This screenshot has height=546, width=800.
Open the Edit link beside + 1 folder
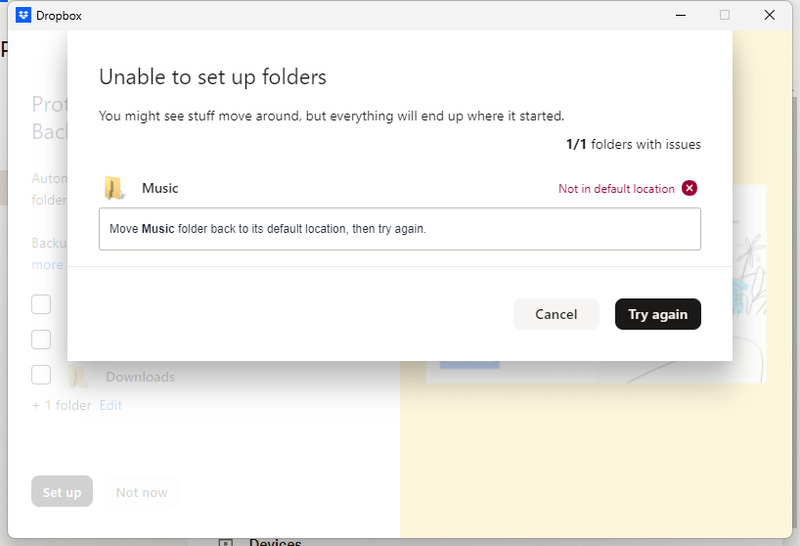point(111,405)
